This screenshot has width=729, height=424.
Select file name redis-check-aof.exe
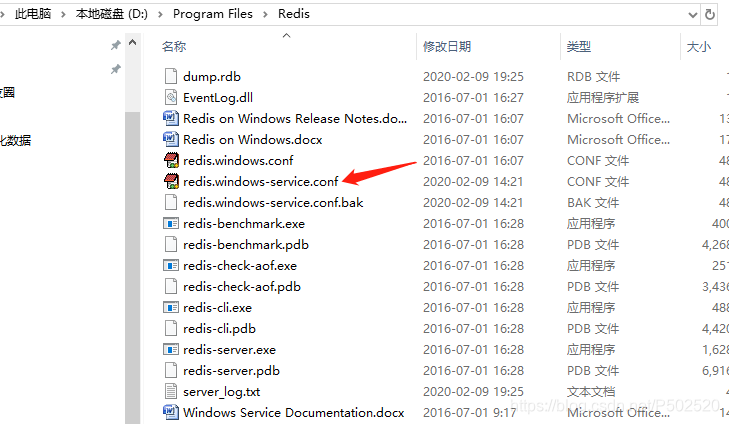(240, 265)
